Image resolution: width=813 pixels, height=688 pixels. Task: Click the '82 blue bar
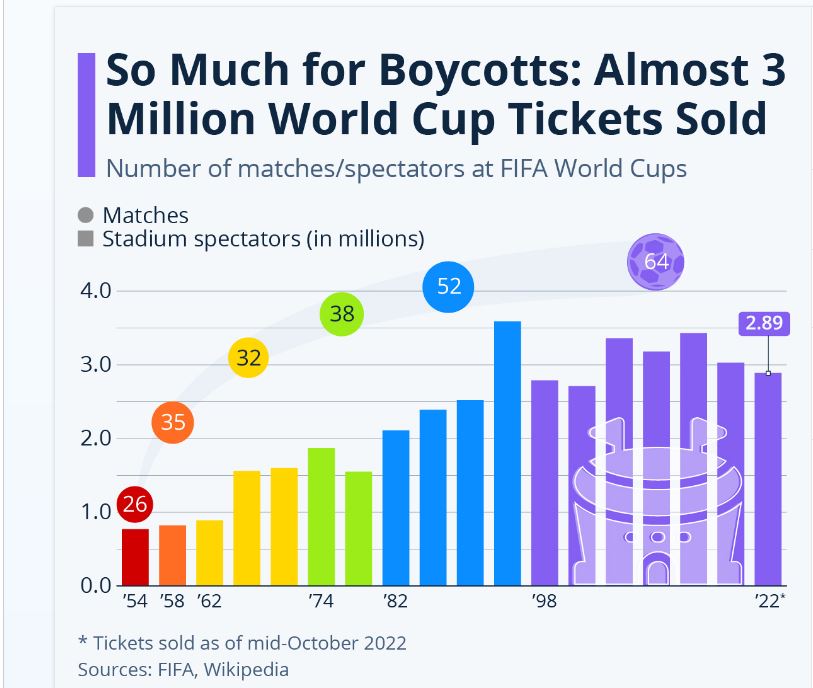click(396, 508)
